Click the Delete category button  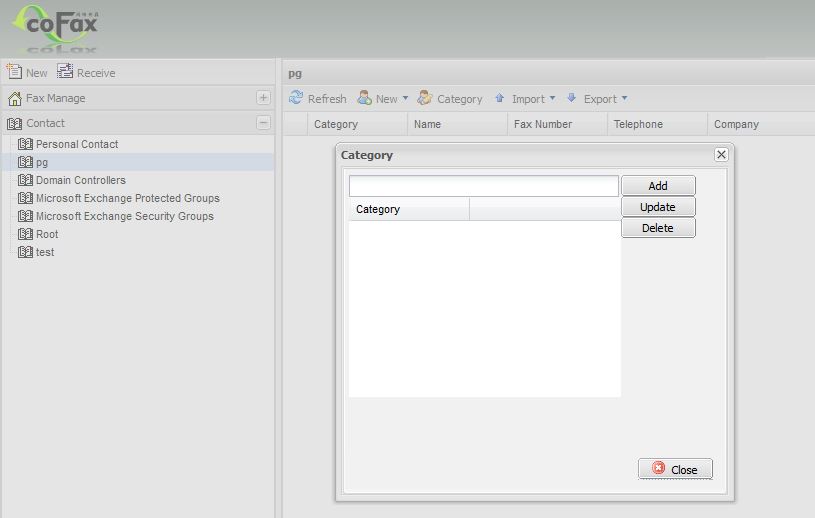(658, 228)
